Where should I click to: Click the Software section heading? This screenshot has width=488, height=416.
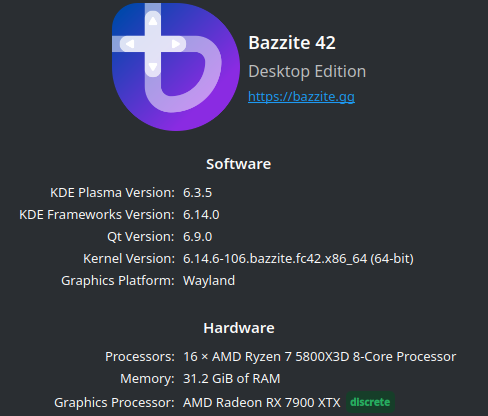tap(239, 164)
